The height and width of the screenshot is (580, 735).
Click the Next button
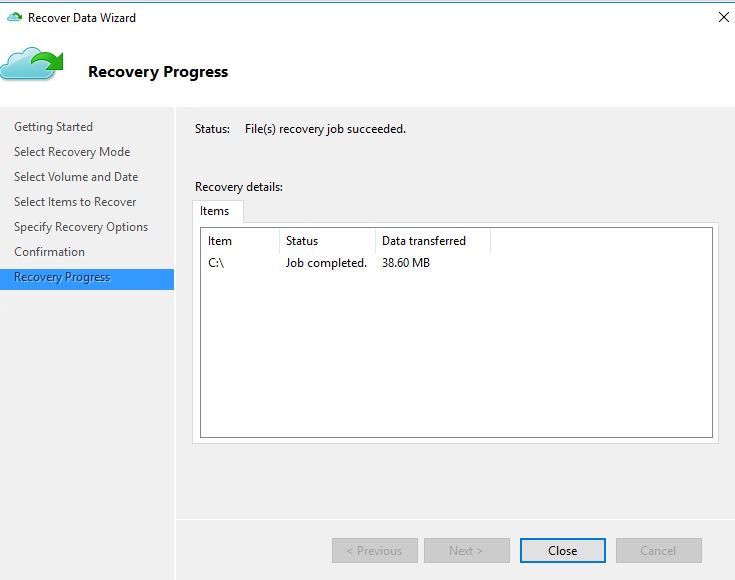[x=466, y=551]
